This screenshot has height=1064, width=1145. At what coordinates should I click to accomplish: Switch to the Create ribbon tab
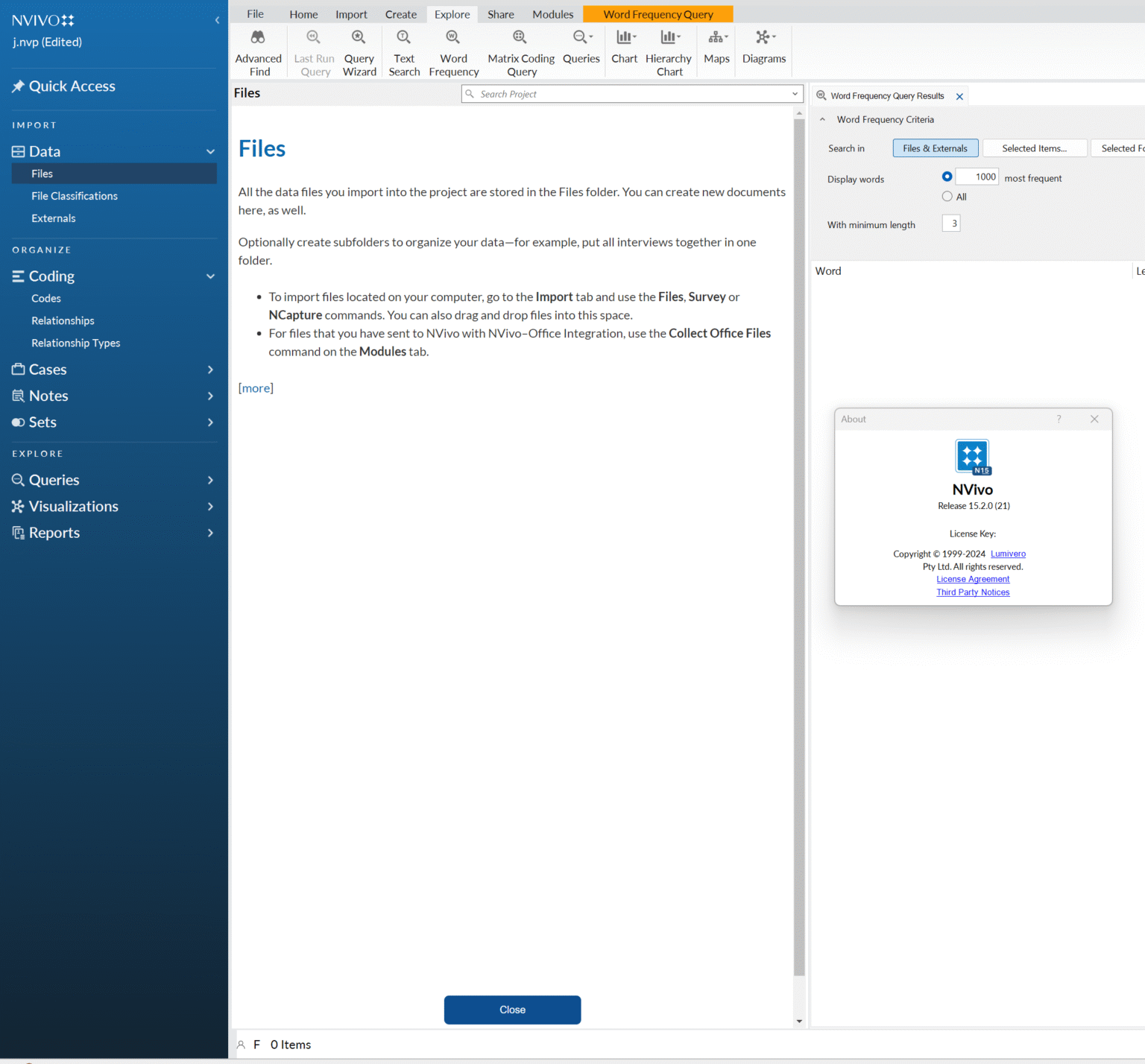click(401, 14)
